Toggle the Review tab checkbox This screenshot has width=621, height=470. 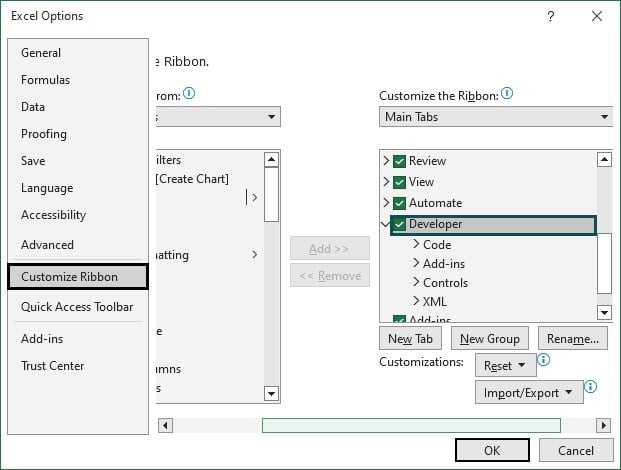click(x=399, y=161)
